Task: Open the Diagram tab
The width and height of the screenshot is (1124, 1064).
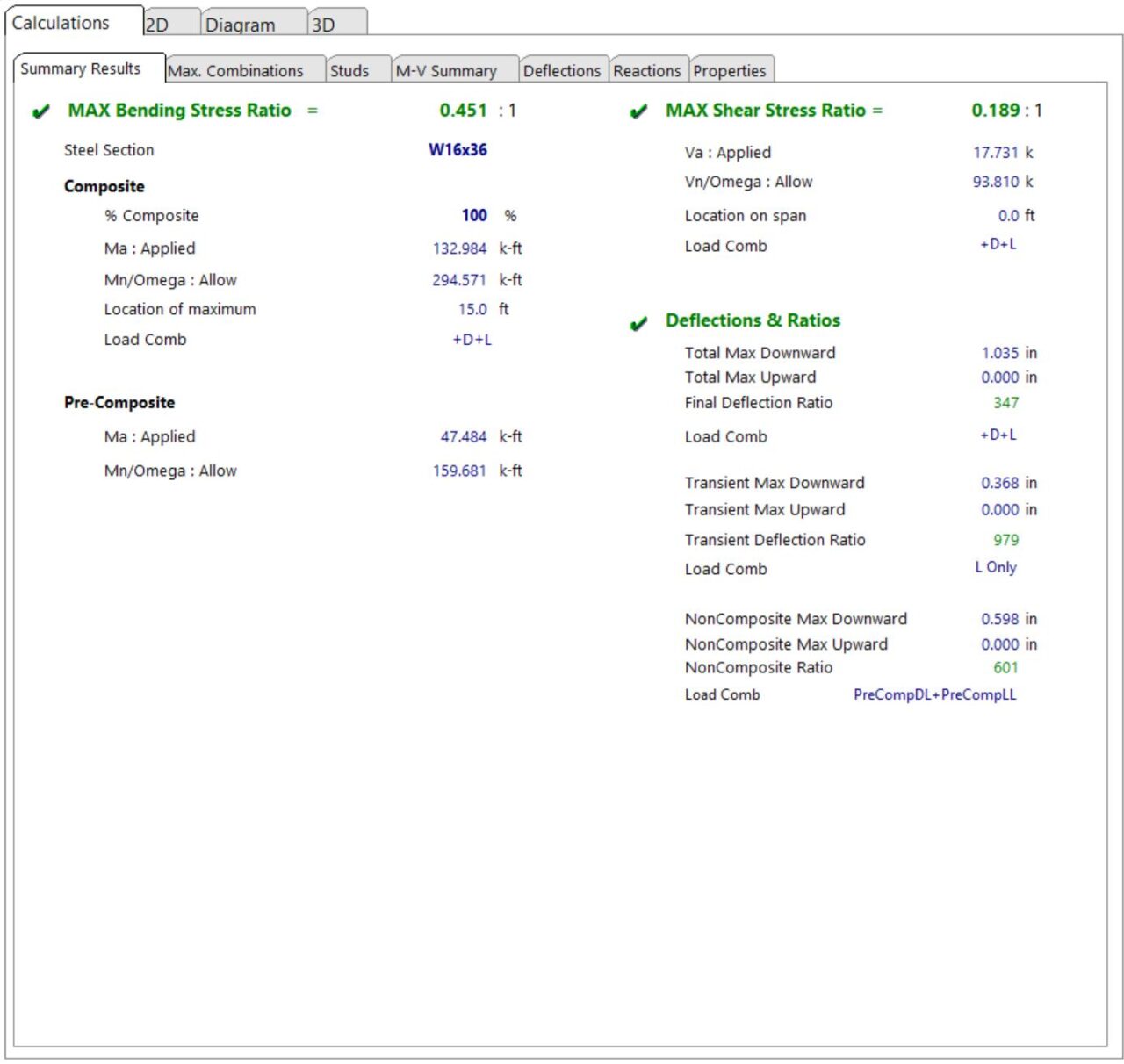Action: click(251, 24)
